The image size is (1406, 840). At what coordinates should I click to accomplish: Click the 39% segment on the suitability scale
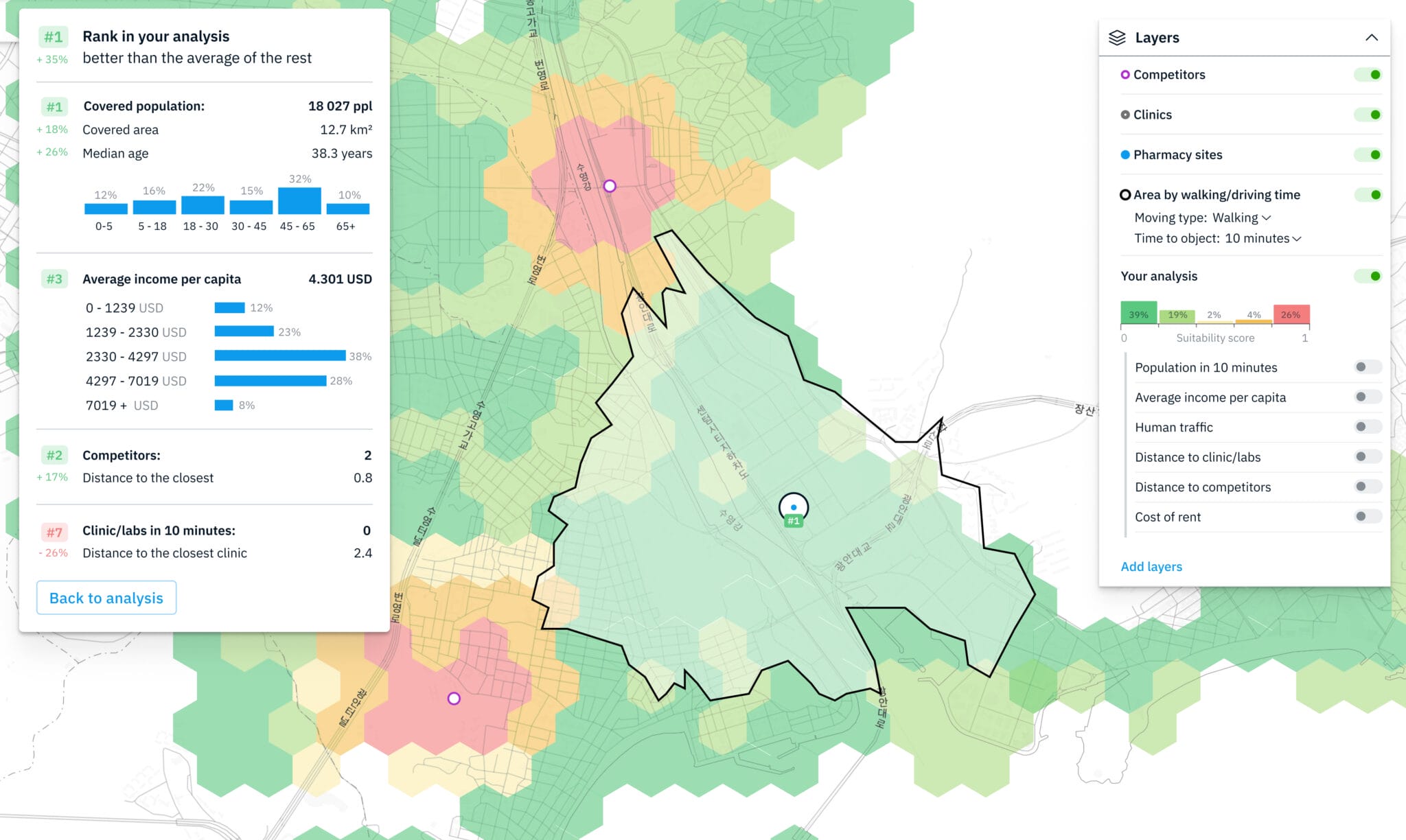tap(1138, 314)
